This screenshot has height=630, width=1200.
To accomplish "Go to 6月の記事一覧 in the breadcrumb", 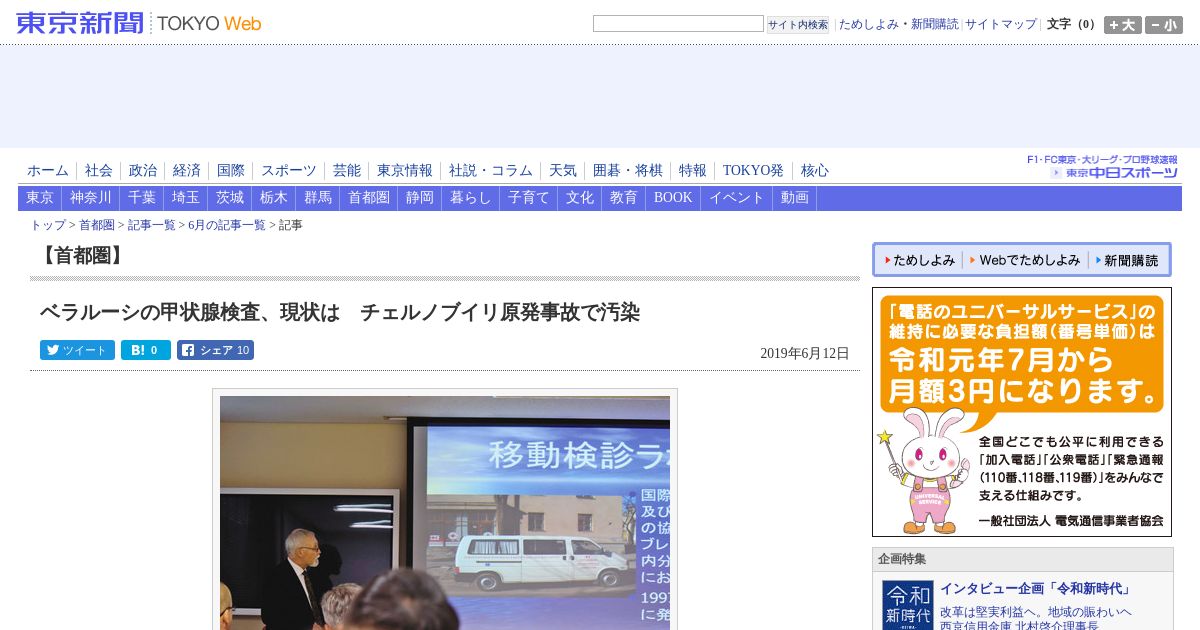I will pyautogui.click(x=227, y=226).
